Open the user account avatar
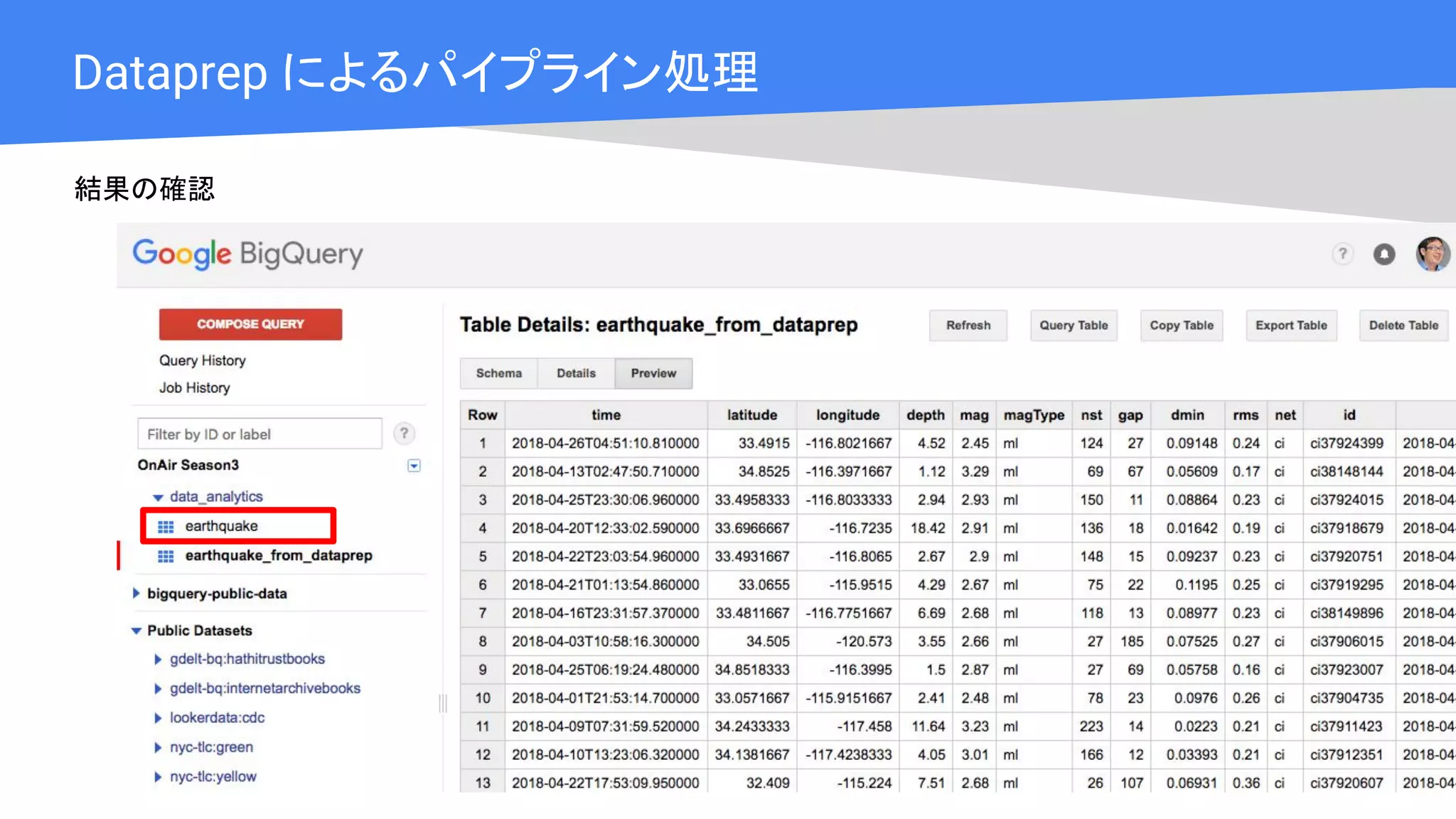Image resolution: width=1456 pixels, height=819 pixels. [1433, 254]
